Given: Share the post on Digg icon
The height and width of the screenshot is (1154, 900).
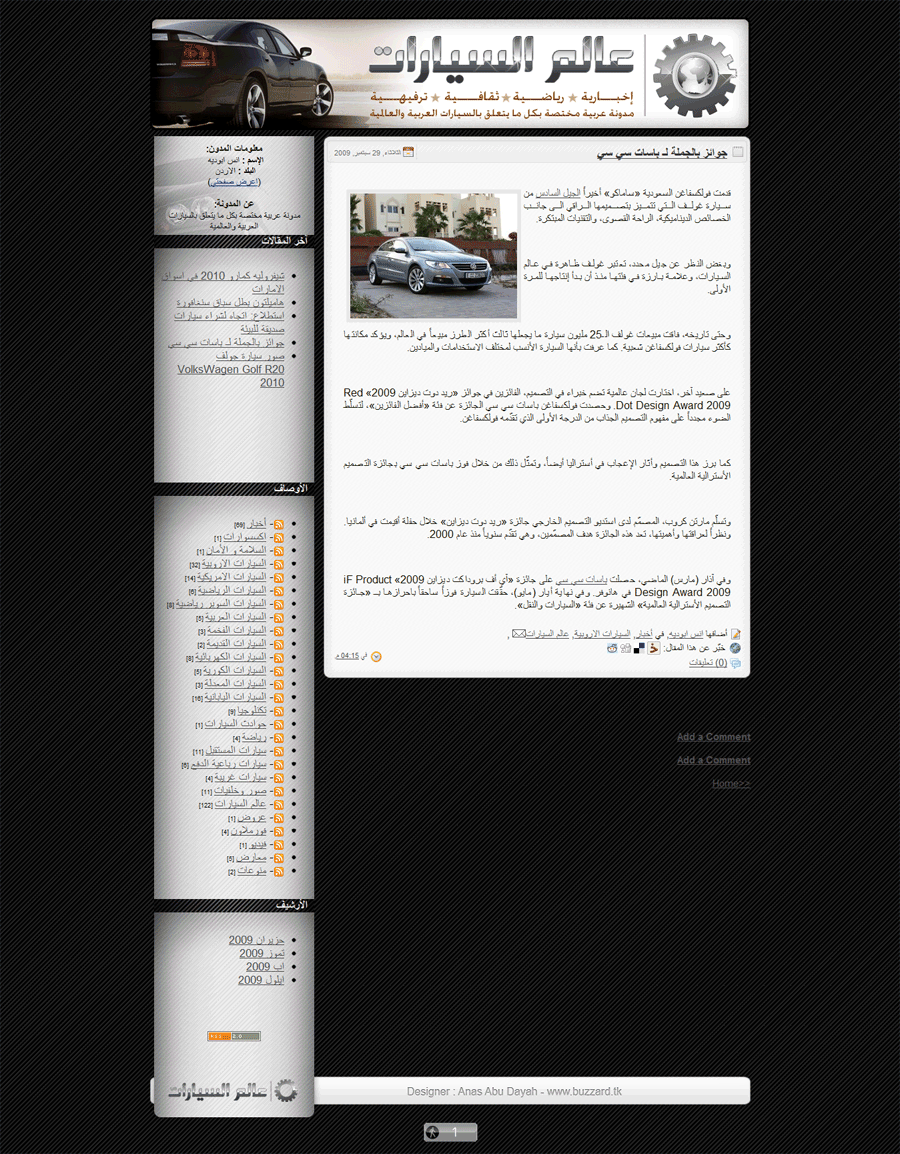Looking at the screenshot, I should 626,648.
